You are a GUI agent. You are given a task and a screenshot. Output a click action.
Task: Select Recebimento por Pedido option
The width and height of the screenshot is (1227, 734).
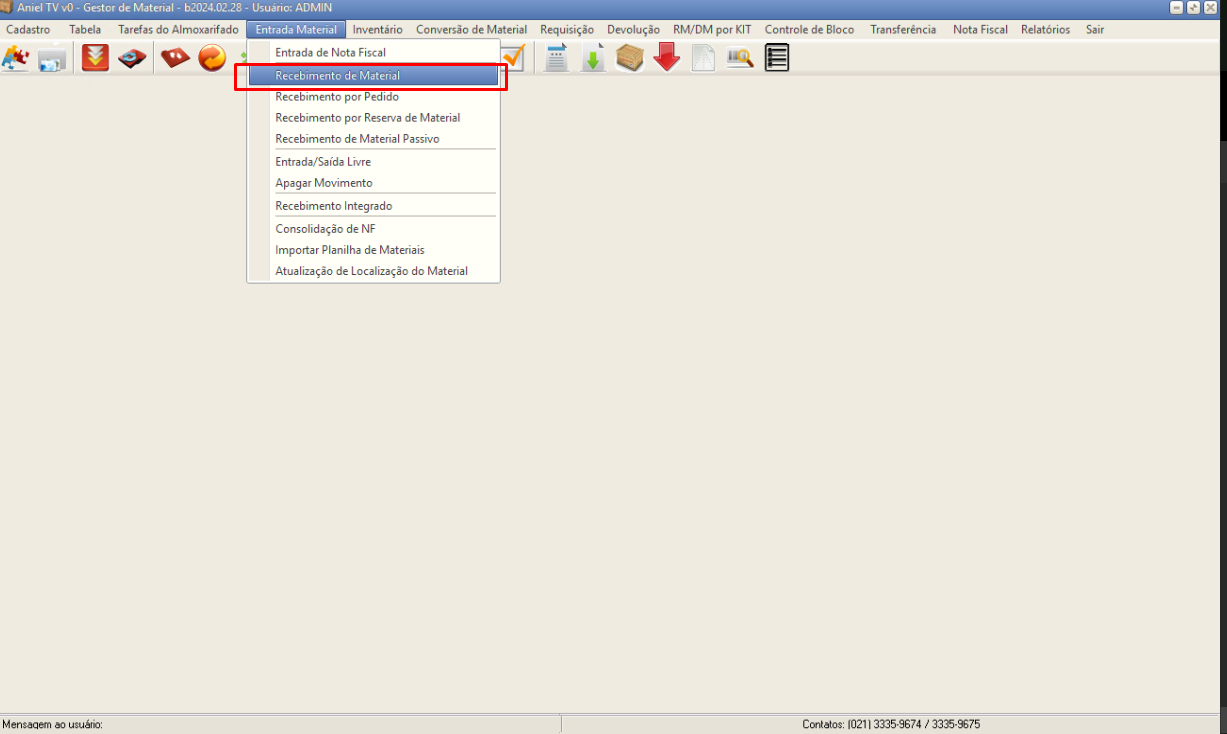pos(337,97)
